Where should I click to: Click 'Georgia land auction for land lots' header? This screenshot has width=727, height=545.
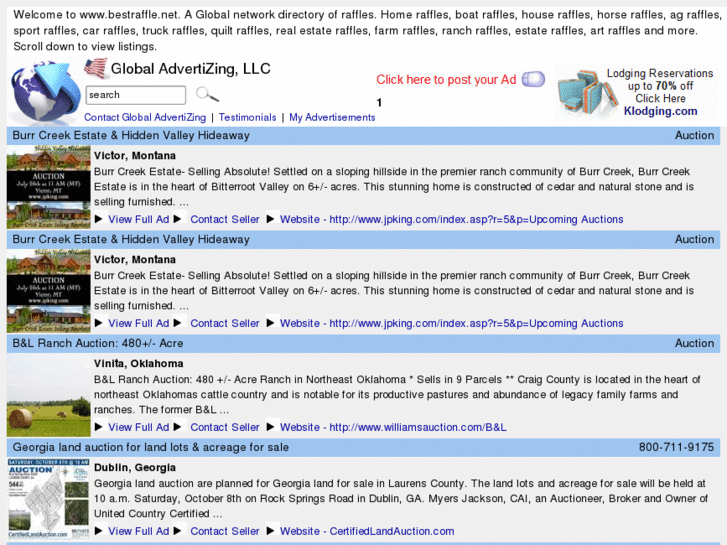pyautogui.click(x=151, y=447)
